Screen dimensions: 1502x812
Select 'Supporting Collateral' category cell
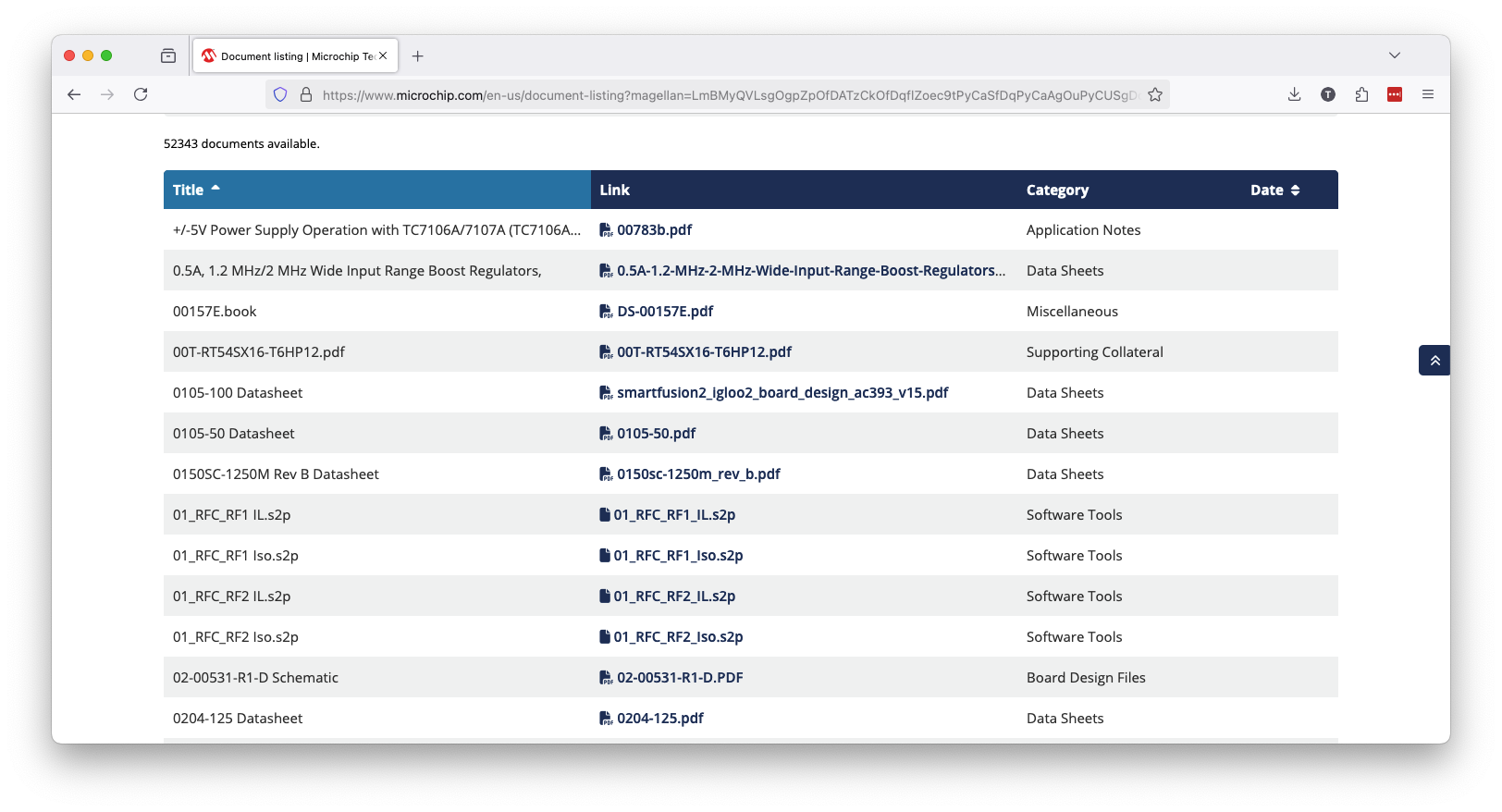click(x=1095, y=351)
